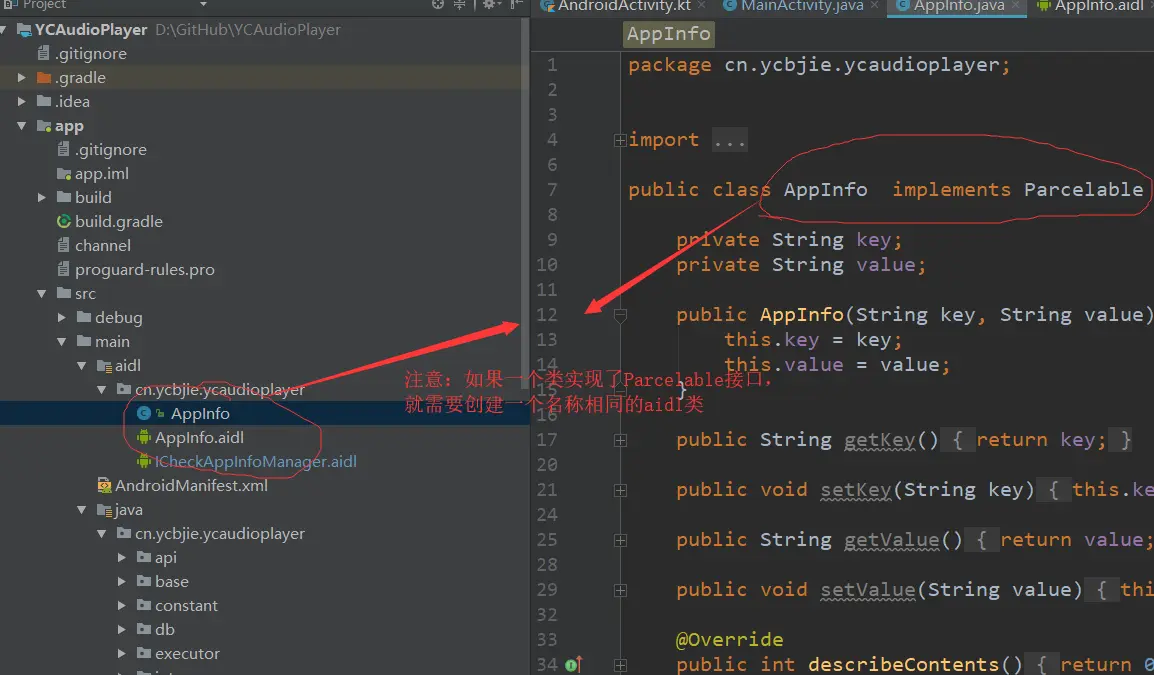Screen dimensions: 1154x675
Task: Click the Android icon beside AppInfo.aidl in tree
Action: 144,437
